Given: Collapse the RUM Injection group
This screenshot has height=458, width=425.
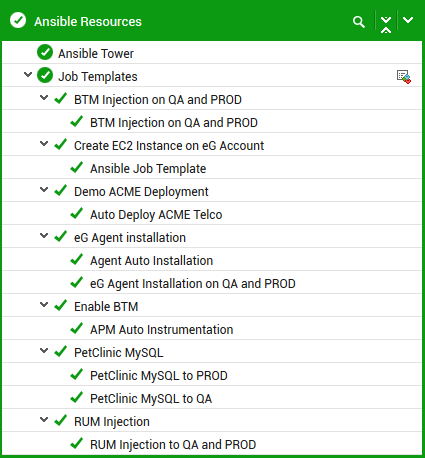Looking at the screenshot, I should click(44, 420).
